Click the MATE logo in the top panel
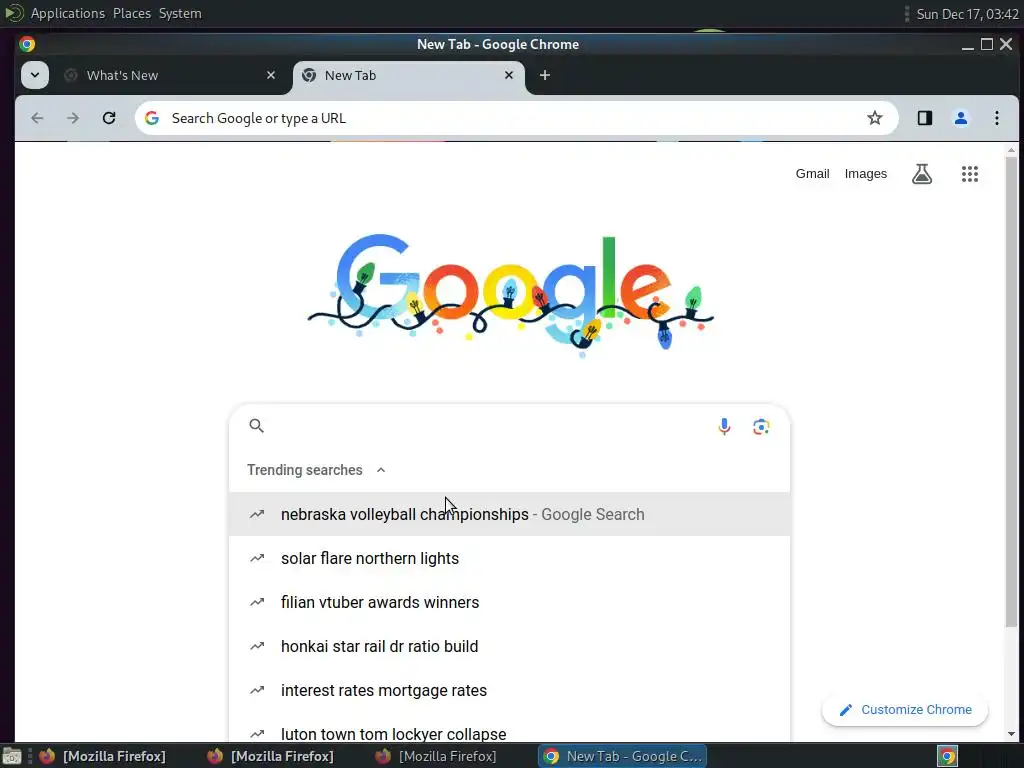The height and width of the screenshot is (768, 1024). (x=14, y=13)
